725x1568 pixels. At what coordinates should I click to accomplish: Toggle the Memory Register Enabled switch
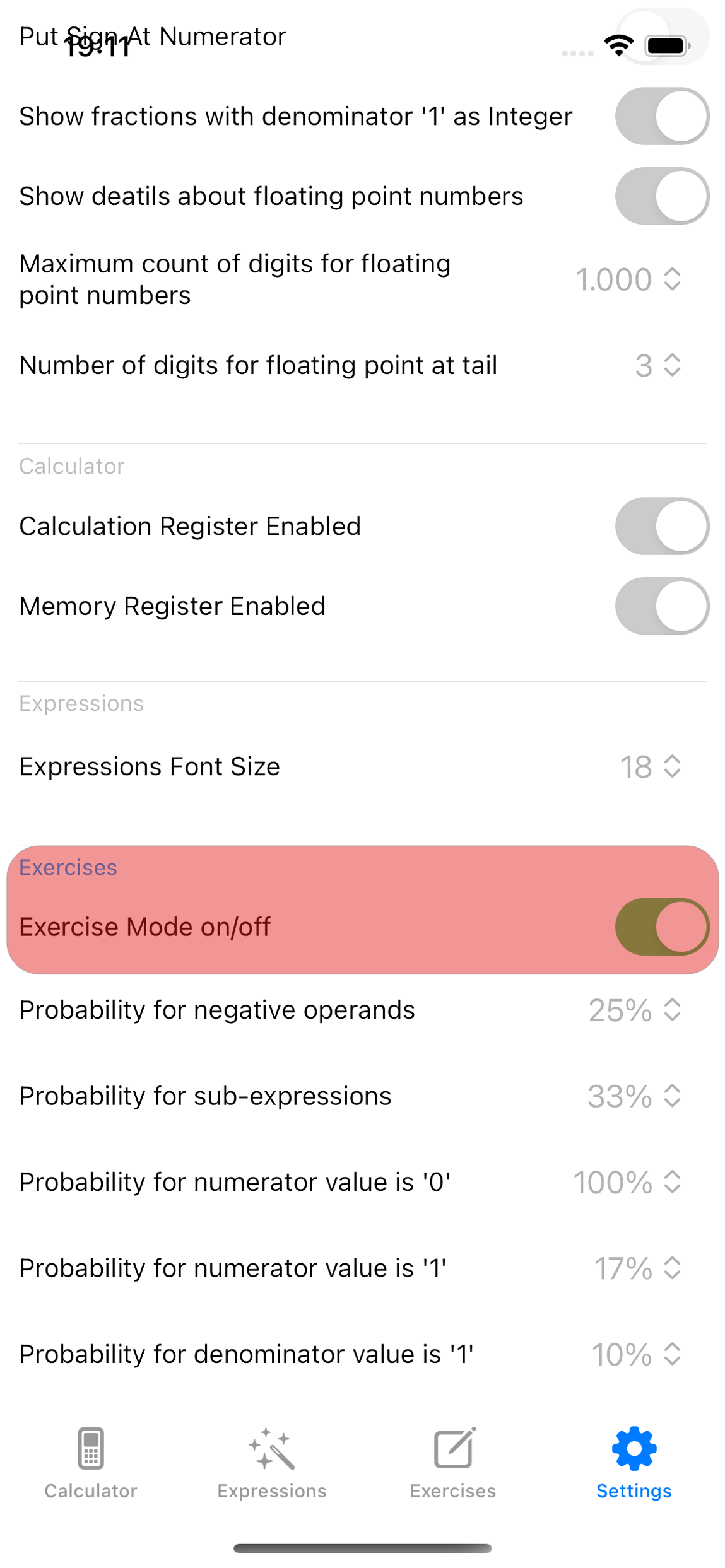[662, 606]
